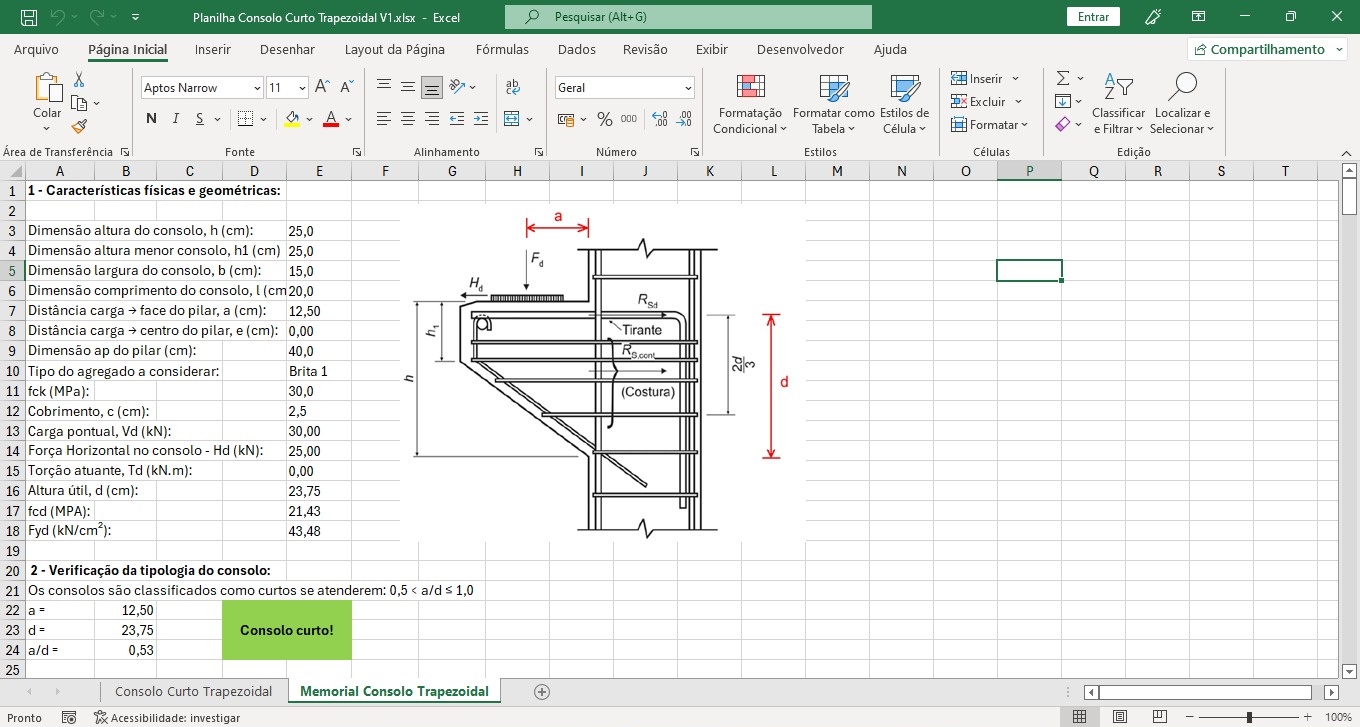Screen dimensions: 1360x727
Task: Click the Entrar sign-in button
Action: tap(1093, 17)
